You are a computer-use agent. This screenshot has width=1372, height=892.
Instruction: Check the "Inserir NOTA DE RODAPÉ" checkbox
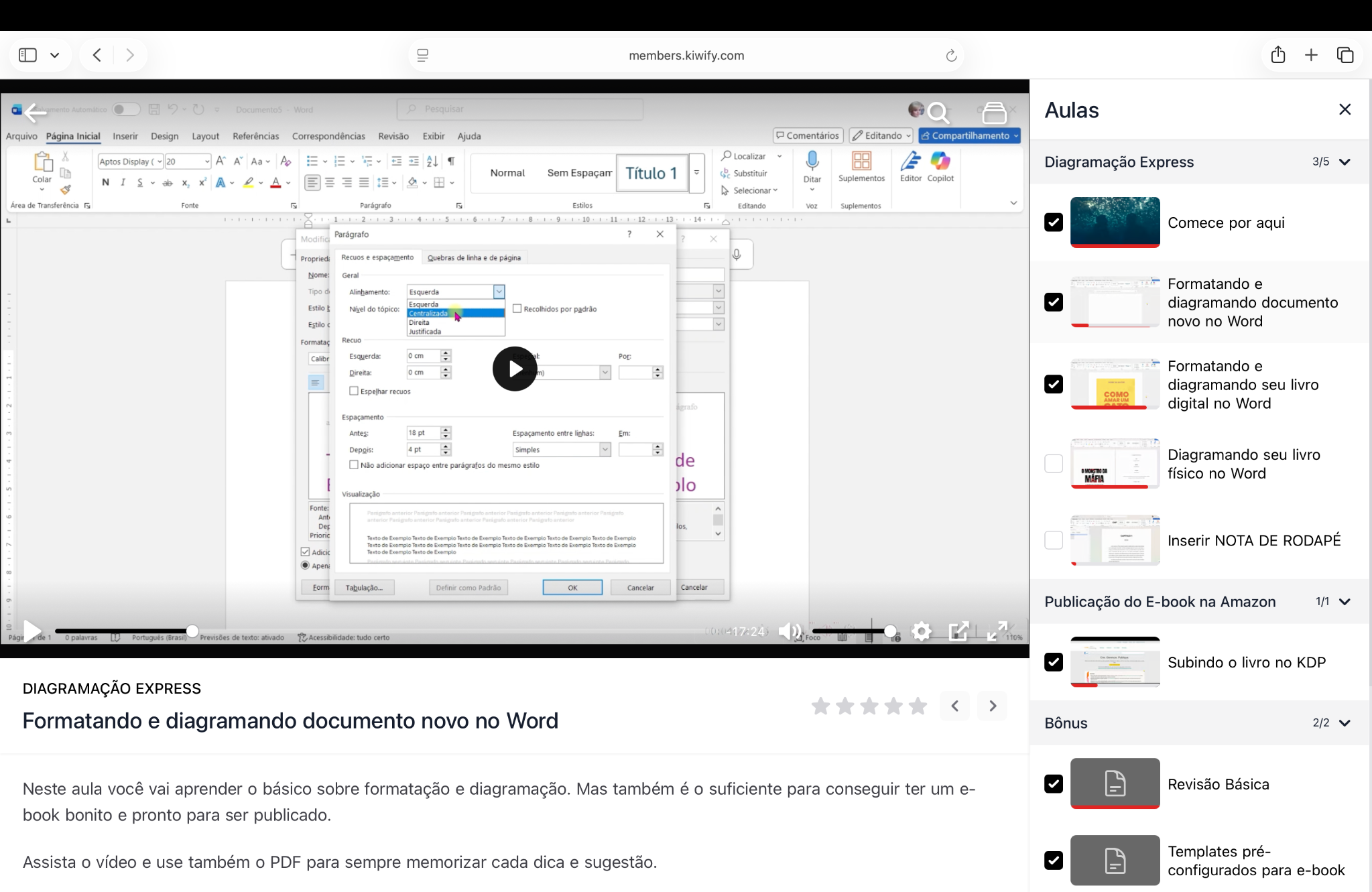pyautogui.click(x=1054, y=540)
